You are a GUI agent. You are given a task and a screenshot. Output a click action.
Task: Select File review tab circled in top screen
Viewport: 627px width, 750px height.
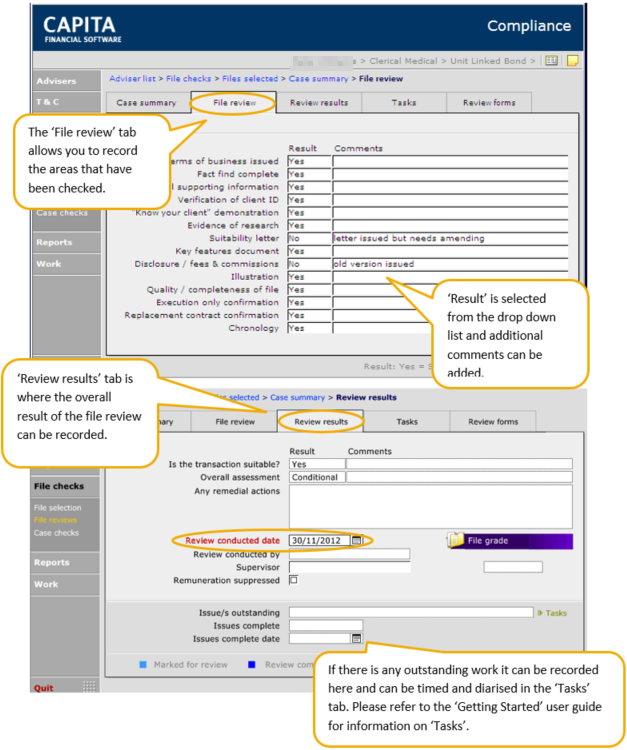pyautogui.click(x=234, y=103)
